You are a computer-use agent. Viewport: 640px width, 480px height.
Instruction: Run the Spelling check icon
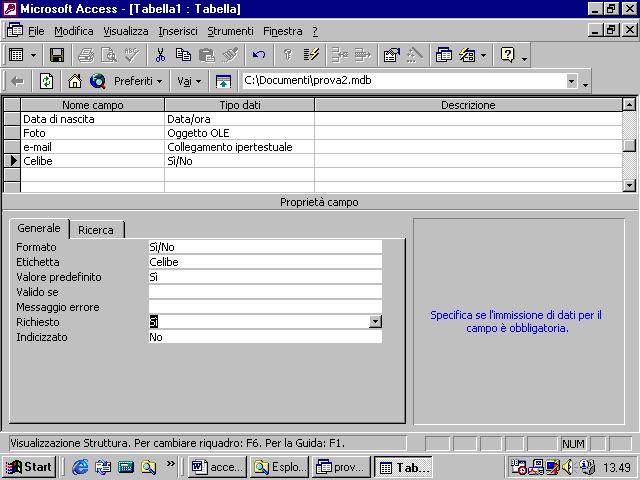[x=132, y=55]
